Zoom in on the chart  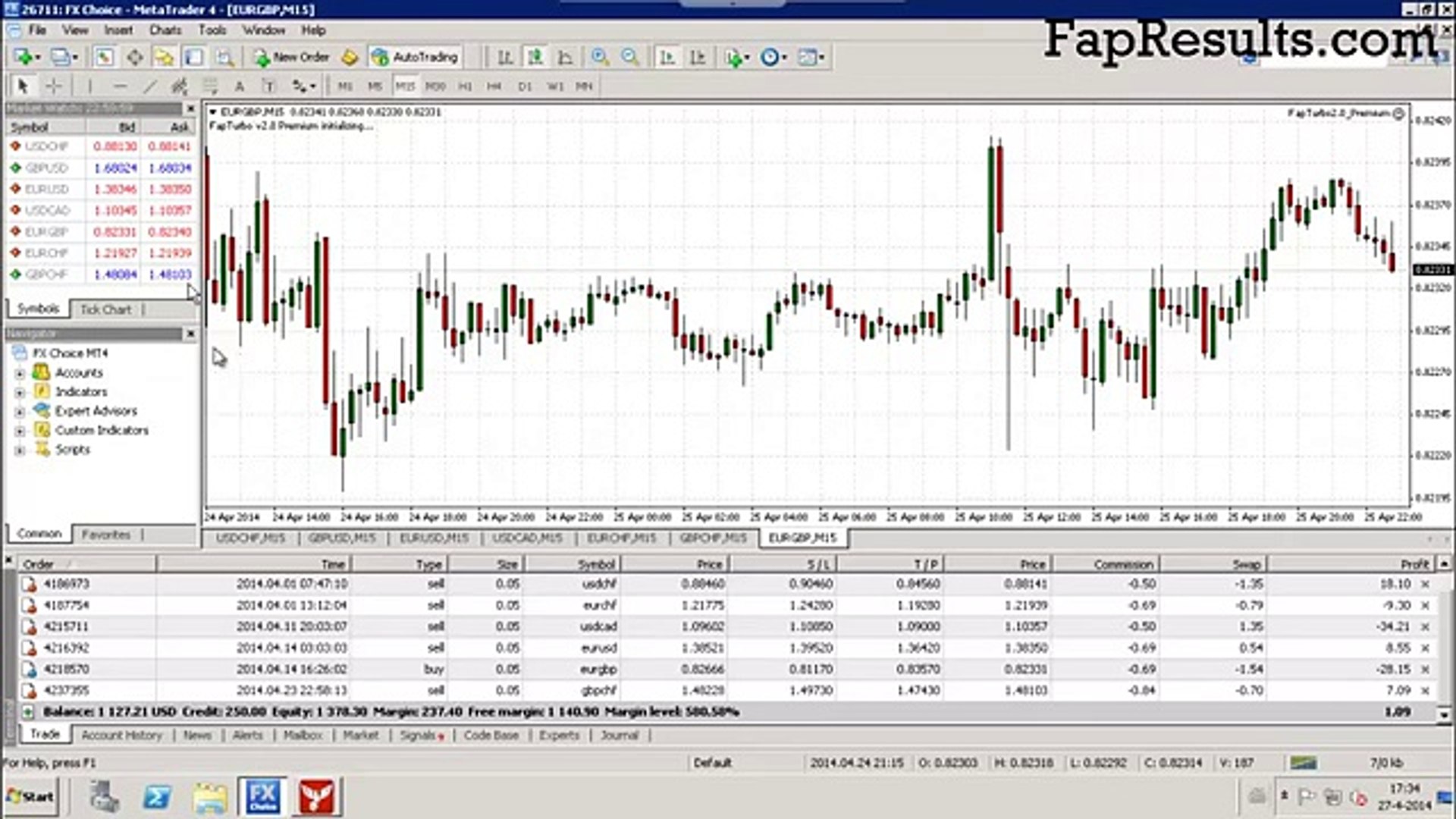pos(600,57)
